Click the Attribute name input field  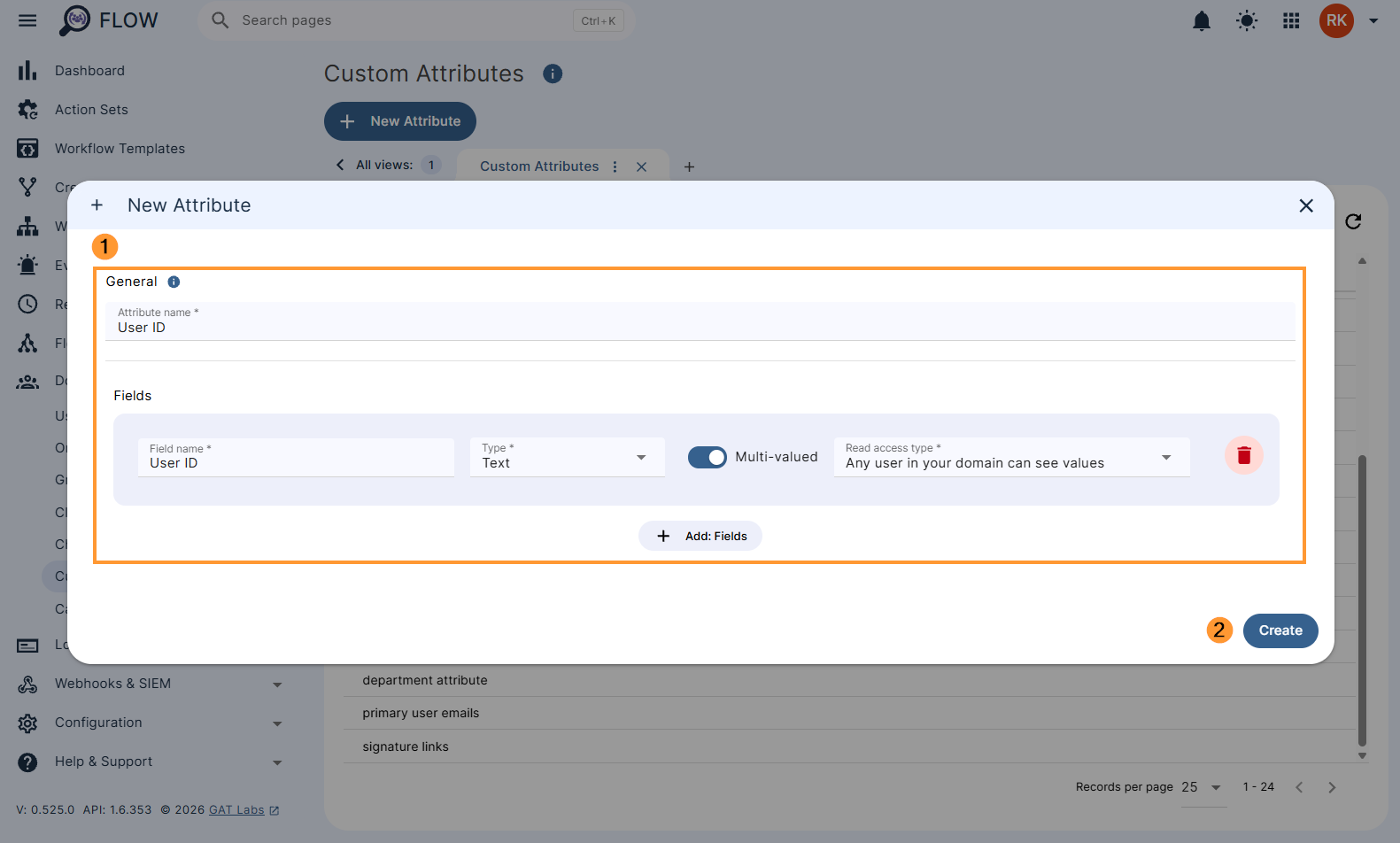pyautogui.click(x=700, y=321)
